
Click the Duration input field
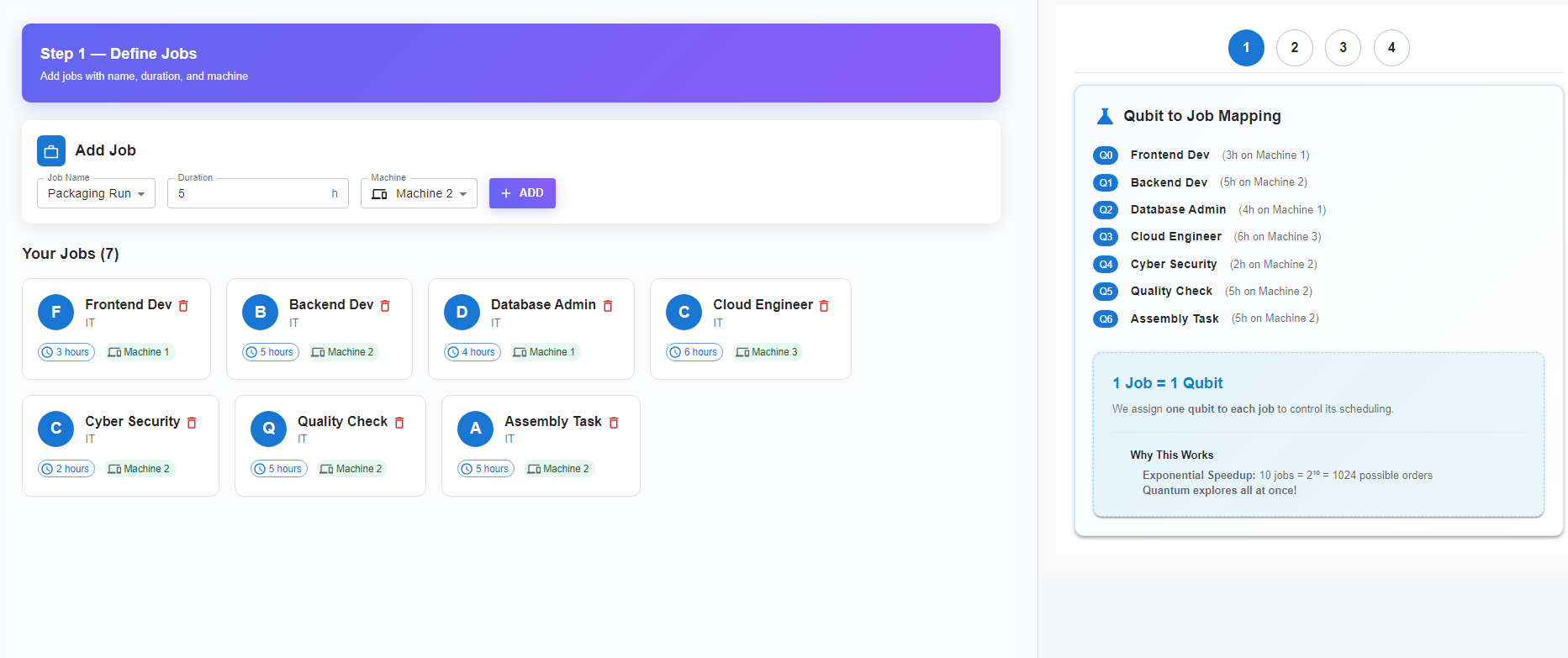coord(252,193)
